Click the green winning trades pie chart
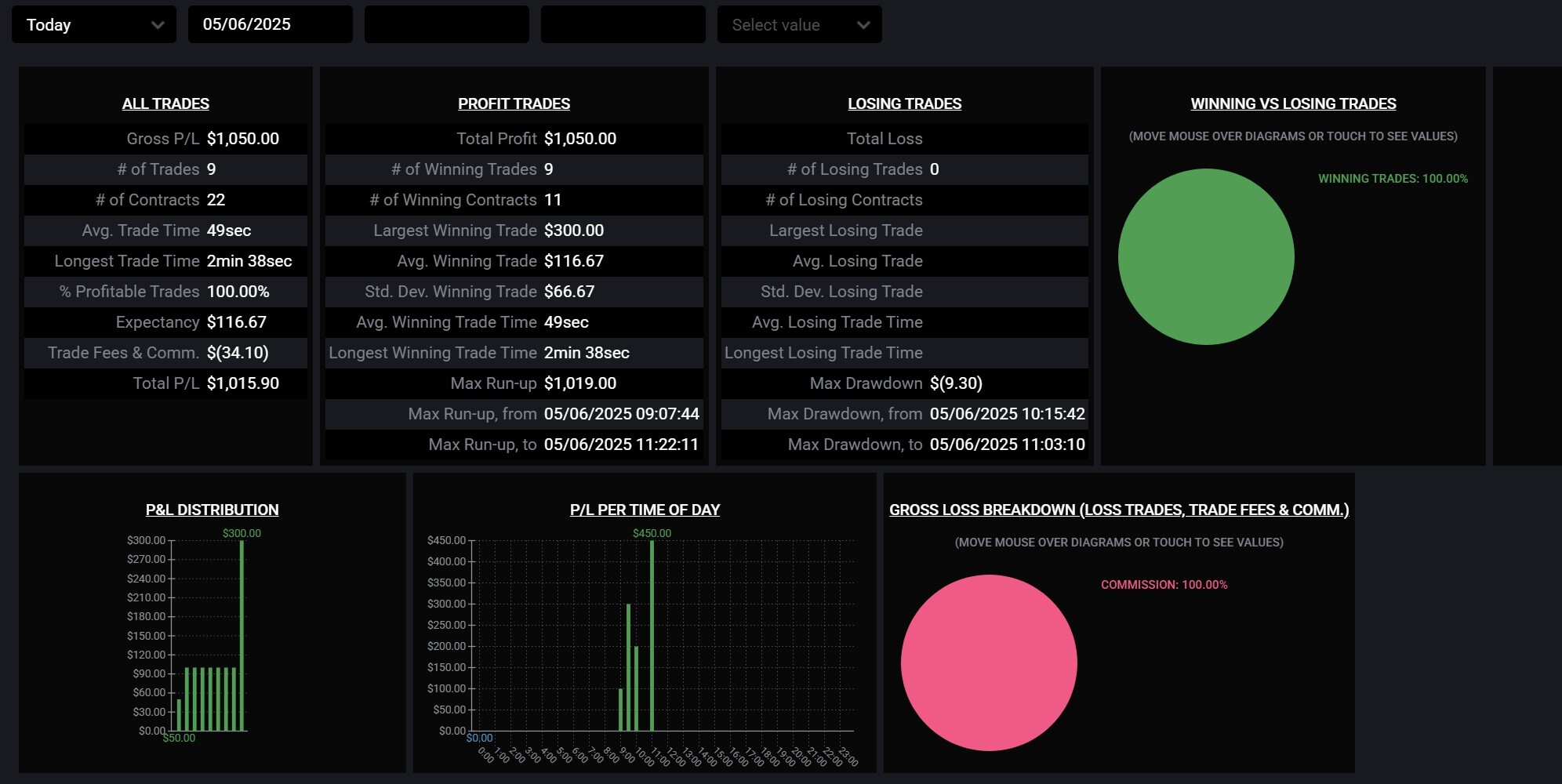This screenshot has width=1562, height=784. pos(1206,256)
